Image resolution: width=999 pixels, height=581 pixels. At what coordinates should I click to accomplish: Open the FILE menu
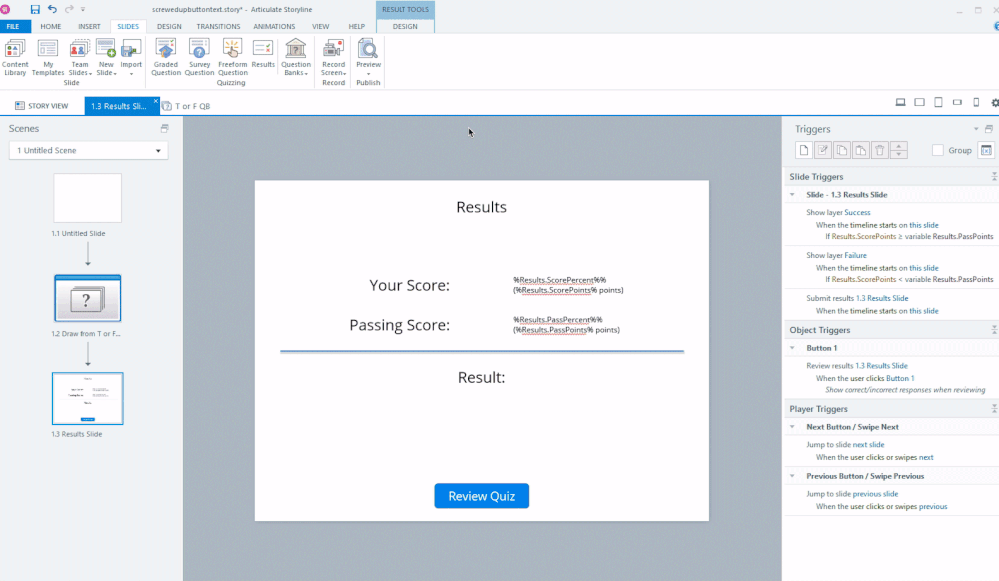pyautogui.click(x=13, y=27)
